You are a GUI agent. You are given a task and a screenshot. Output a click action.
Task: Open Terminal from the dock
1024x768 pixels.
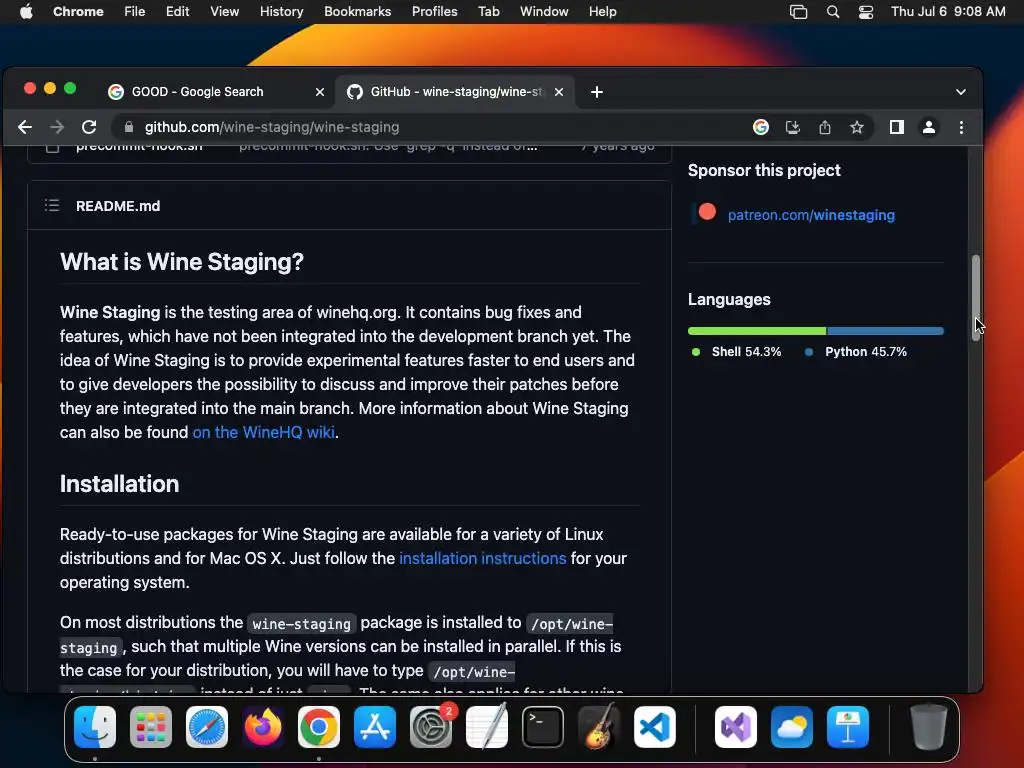point(543,727)
